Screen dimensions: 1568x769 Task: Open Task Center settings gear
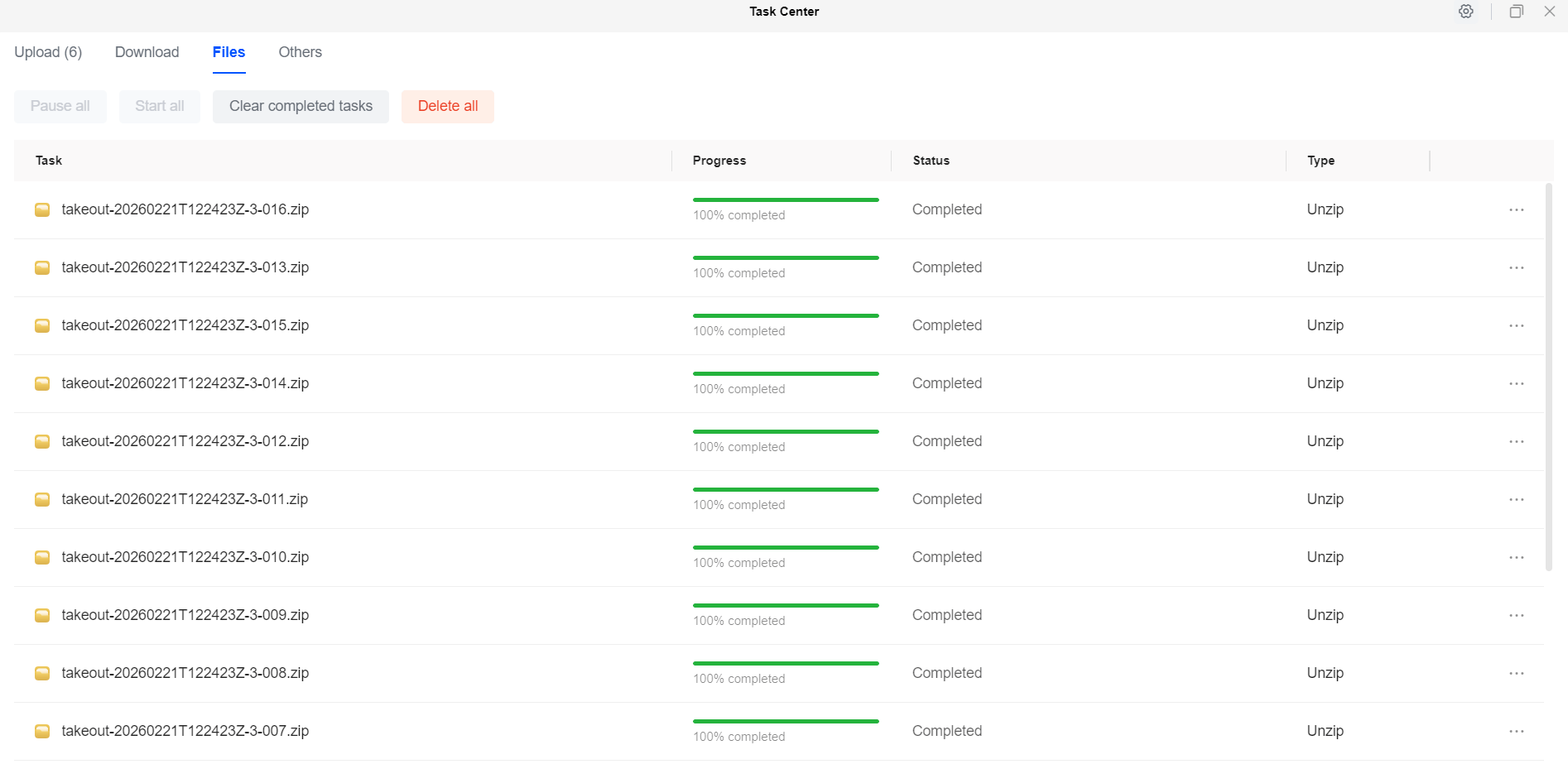(1465, 12)
